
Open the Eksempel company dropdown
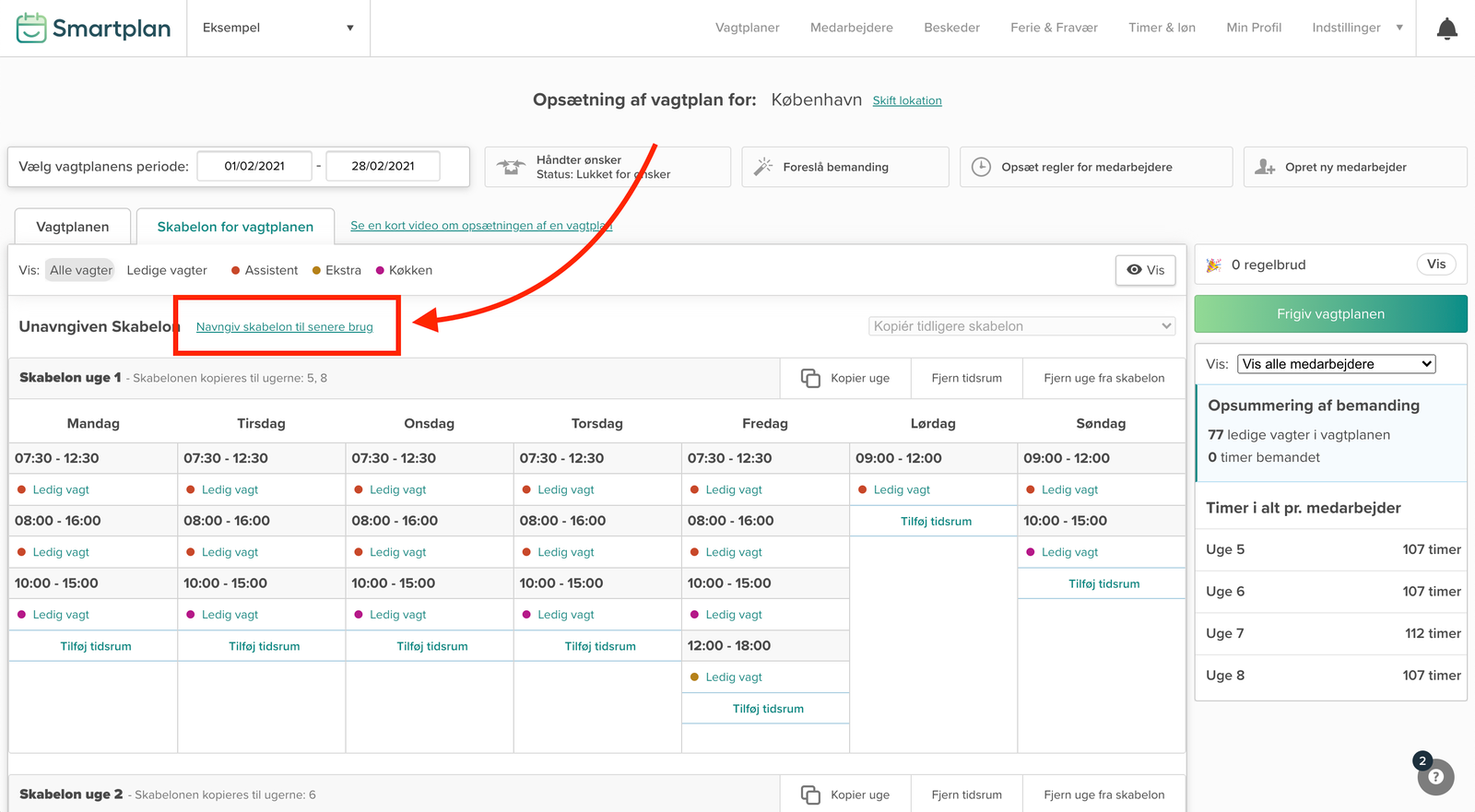[277, 28]
